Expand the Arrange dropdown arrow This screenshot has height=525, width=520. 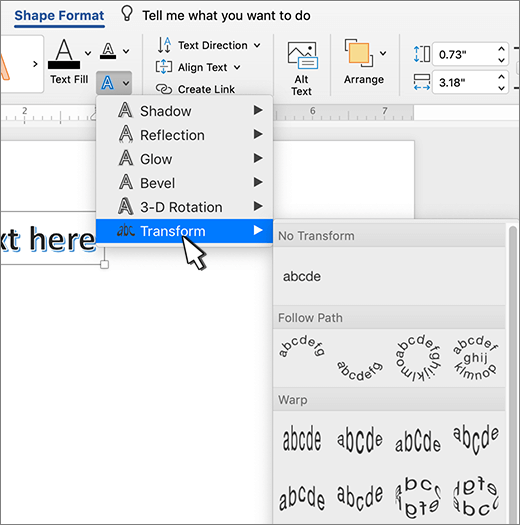(383, 53)
